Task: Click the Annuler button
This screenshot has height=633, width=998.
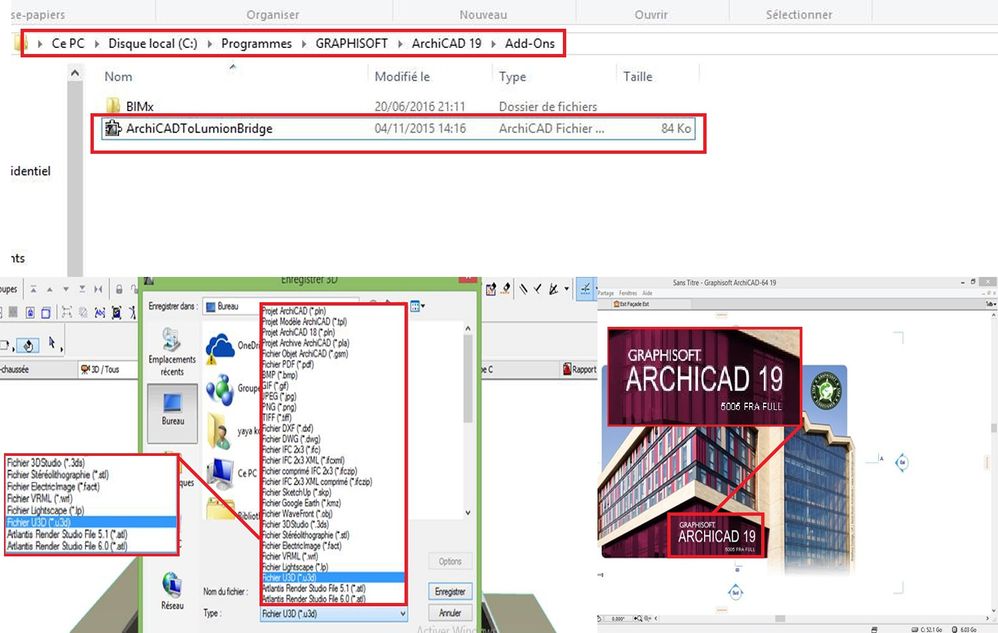Action: (x=450, y=613)
